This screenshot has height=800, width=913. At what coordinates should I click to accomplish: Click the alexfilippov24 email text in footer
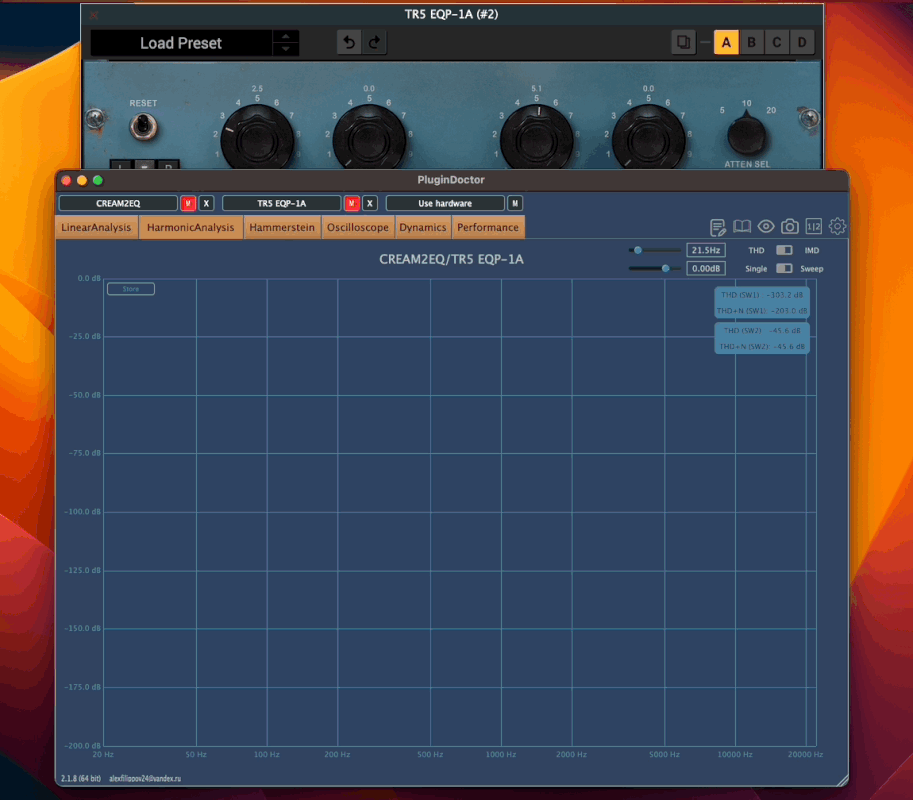click(x=145, y=778)
